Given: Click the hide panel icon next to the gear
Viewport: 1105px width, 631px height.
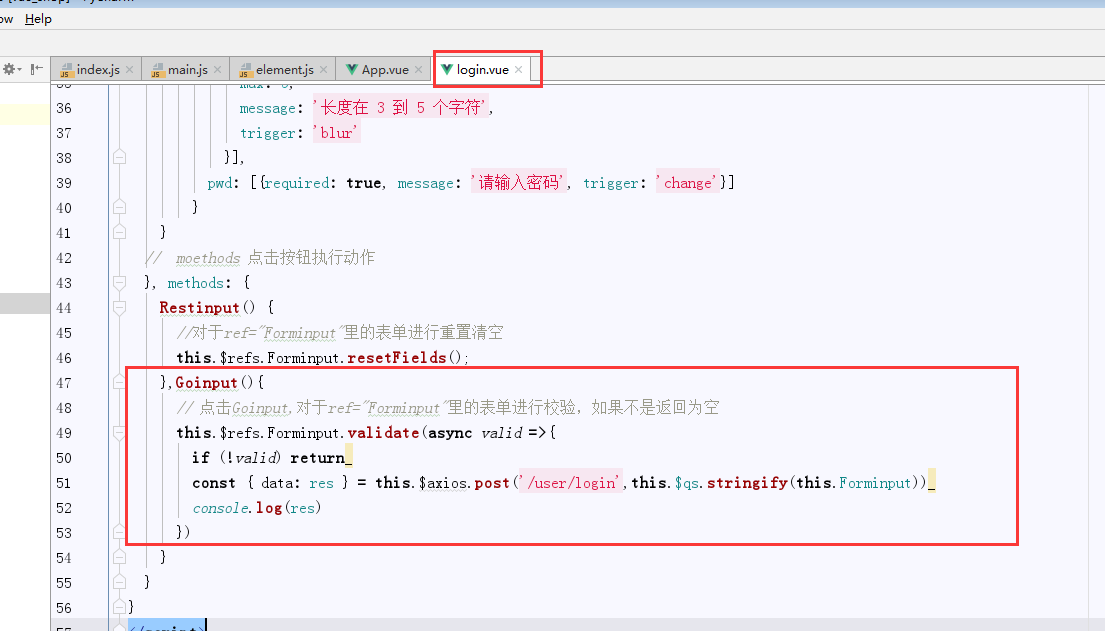Looking at the screenshot, I should pyautogui.click(x=37, y=69).
